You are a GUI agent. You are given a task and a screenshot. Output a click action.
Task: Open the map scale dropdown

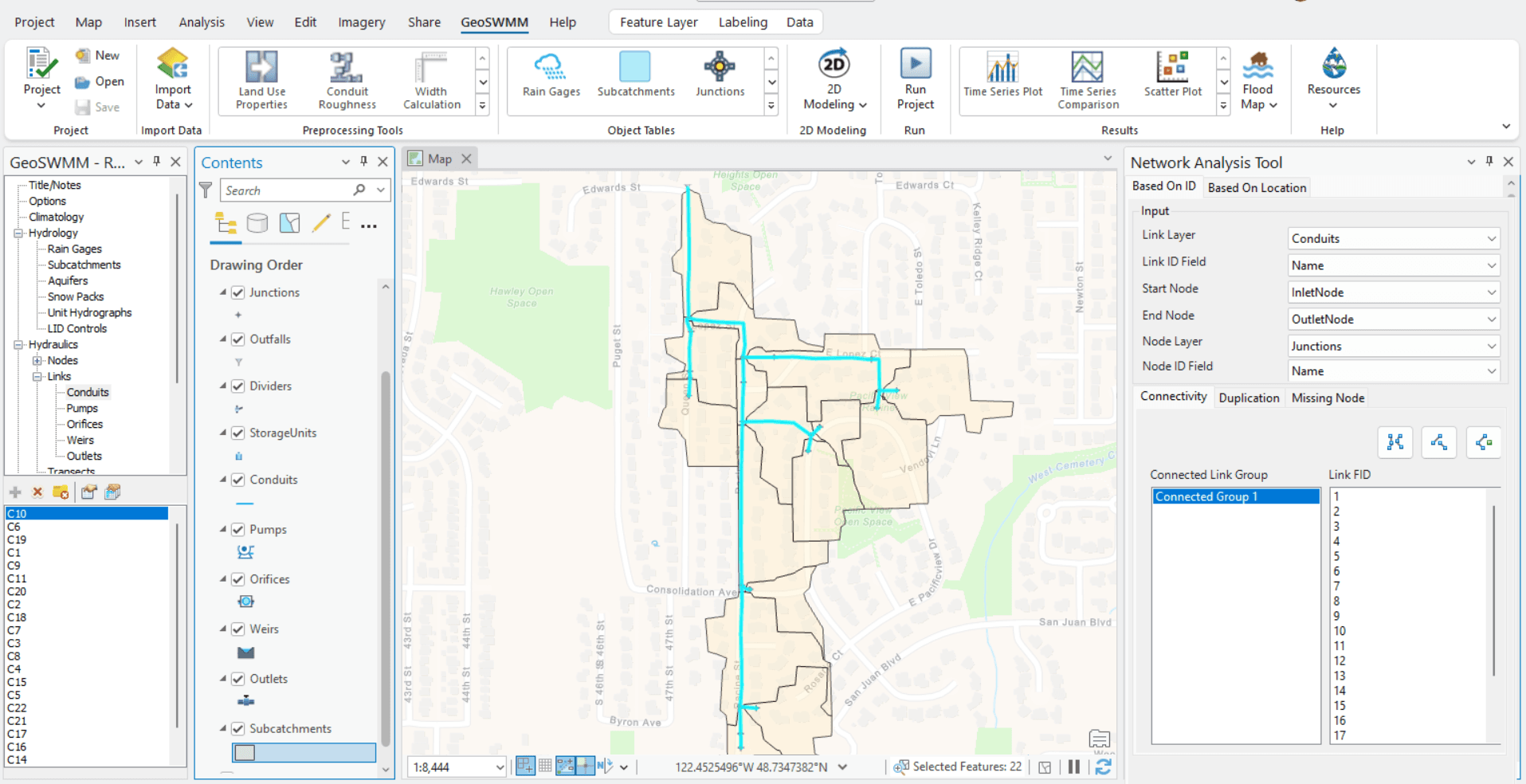500,767
